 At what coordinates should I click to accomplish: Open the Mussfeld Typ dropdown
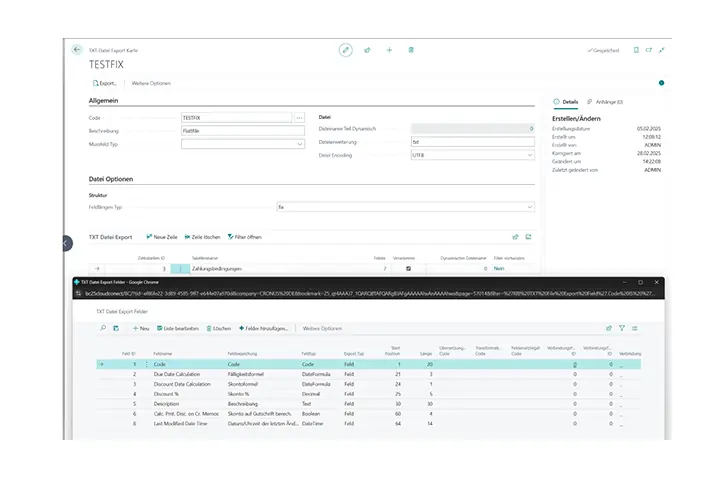pos(300,144)
